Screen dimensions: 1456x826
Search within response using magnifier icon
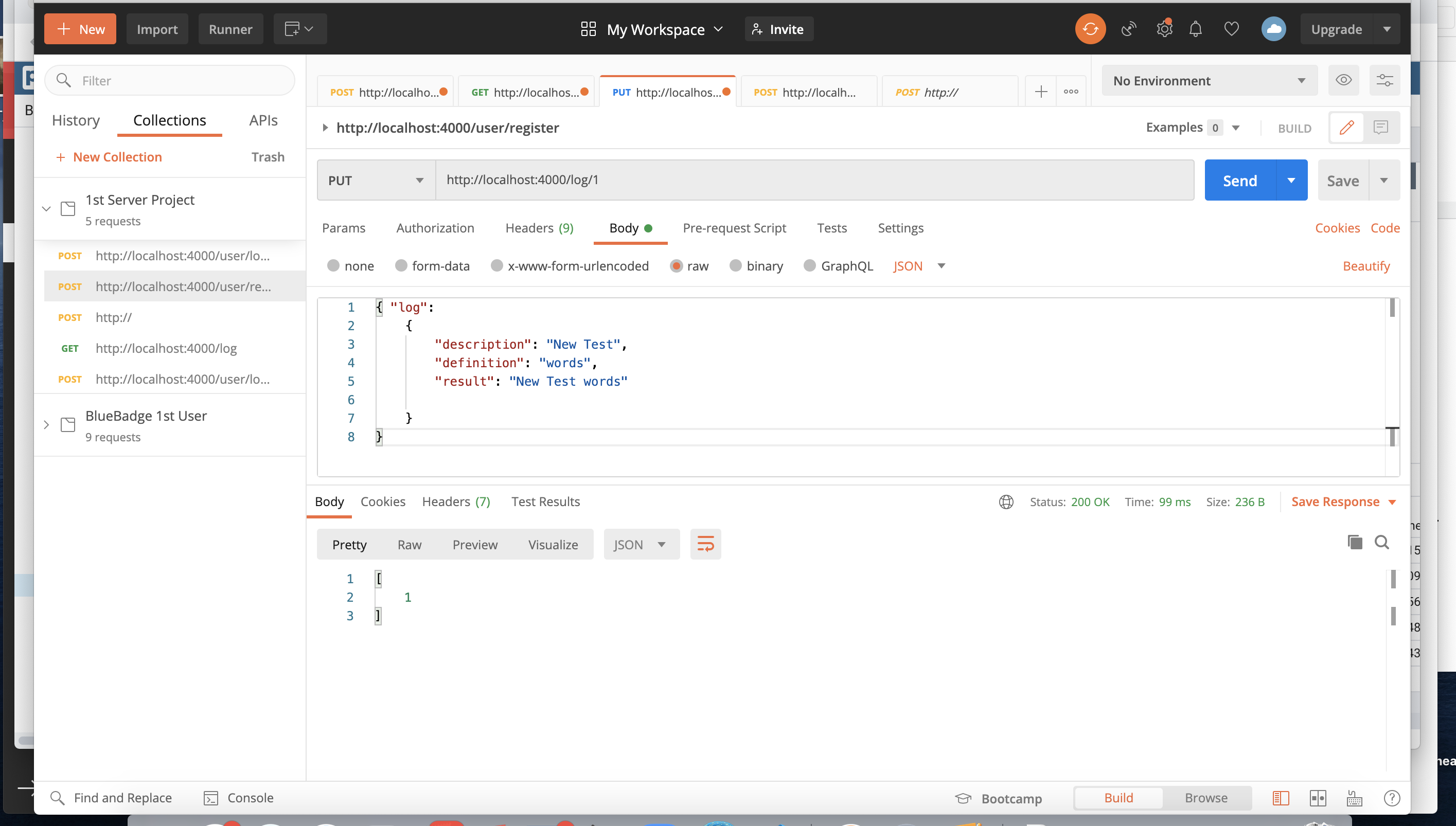[1383, 542]
